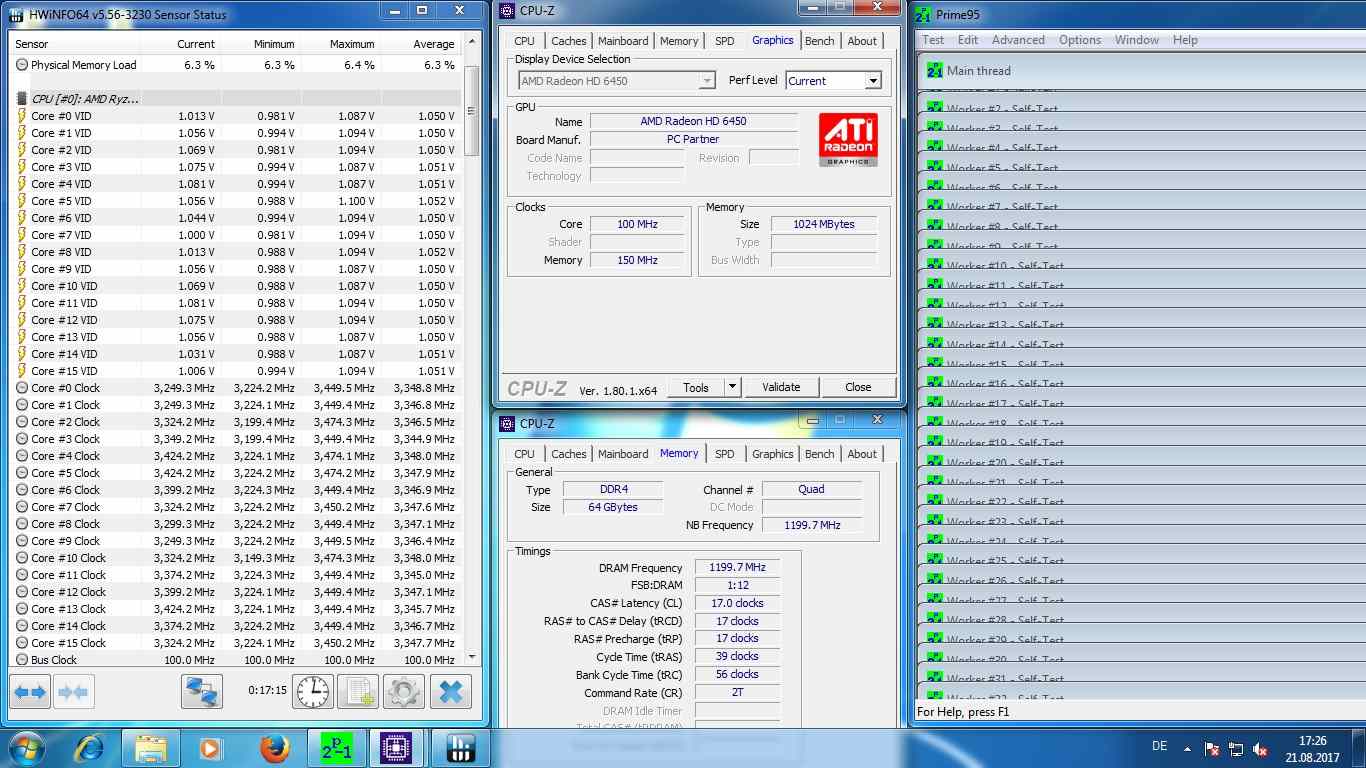Click muted volume speaker tray icon
The image size is (1366, 768).
1260,748
